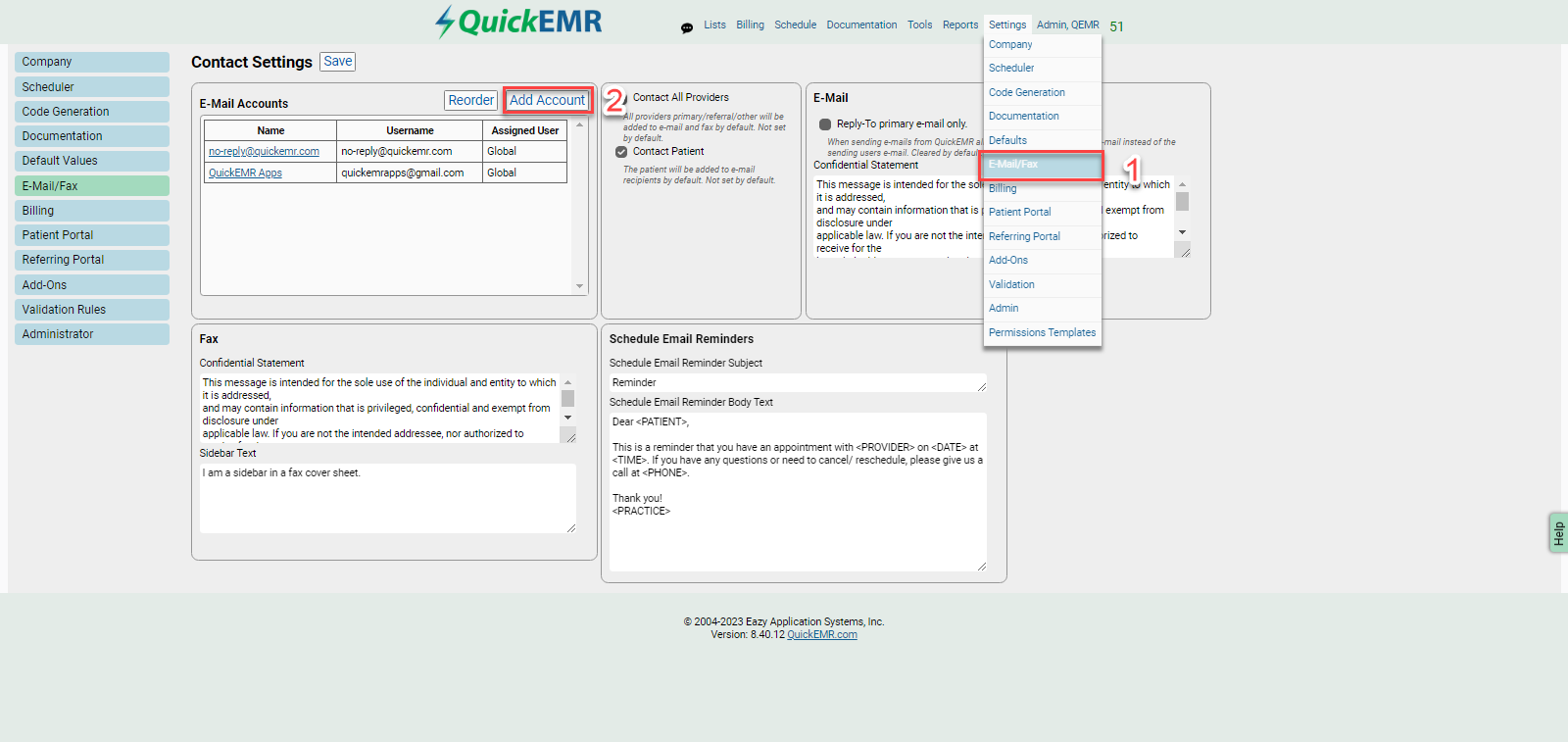
Task: Save the Contact Settings
Action: click(x=338, y=62)
